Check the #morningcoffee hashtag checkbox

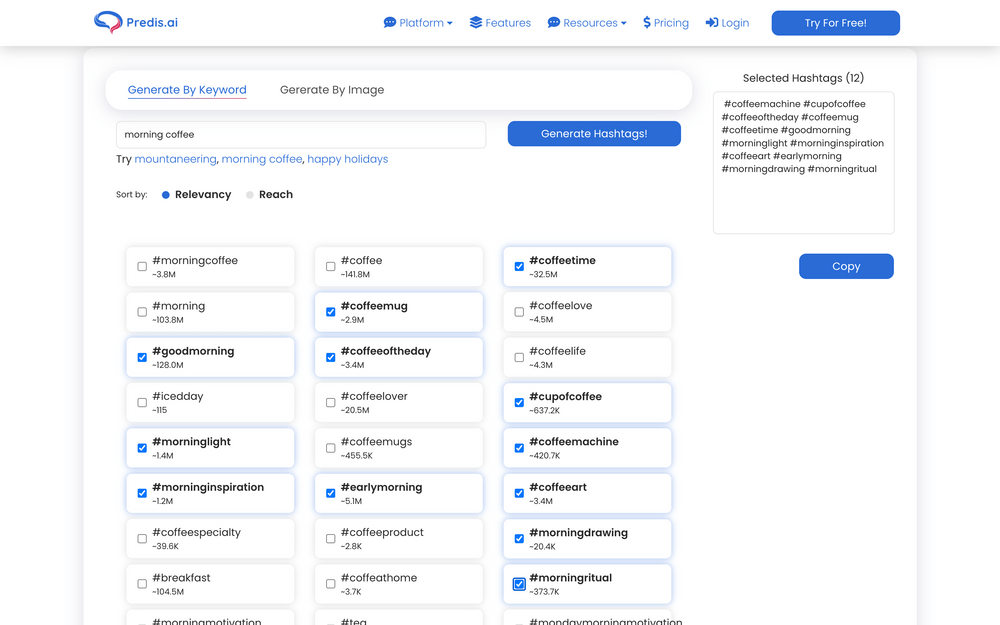pos(141,266)
